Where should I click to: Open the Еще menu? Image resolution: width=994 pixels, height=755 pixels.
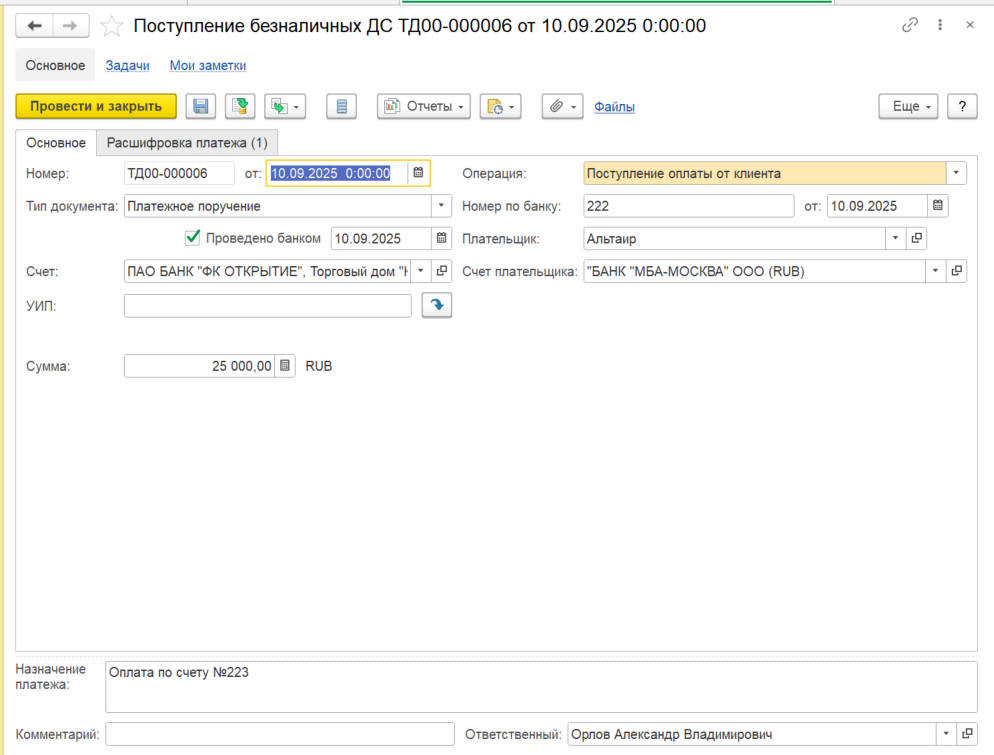tap(908, 106)
